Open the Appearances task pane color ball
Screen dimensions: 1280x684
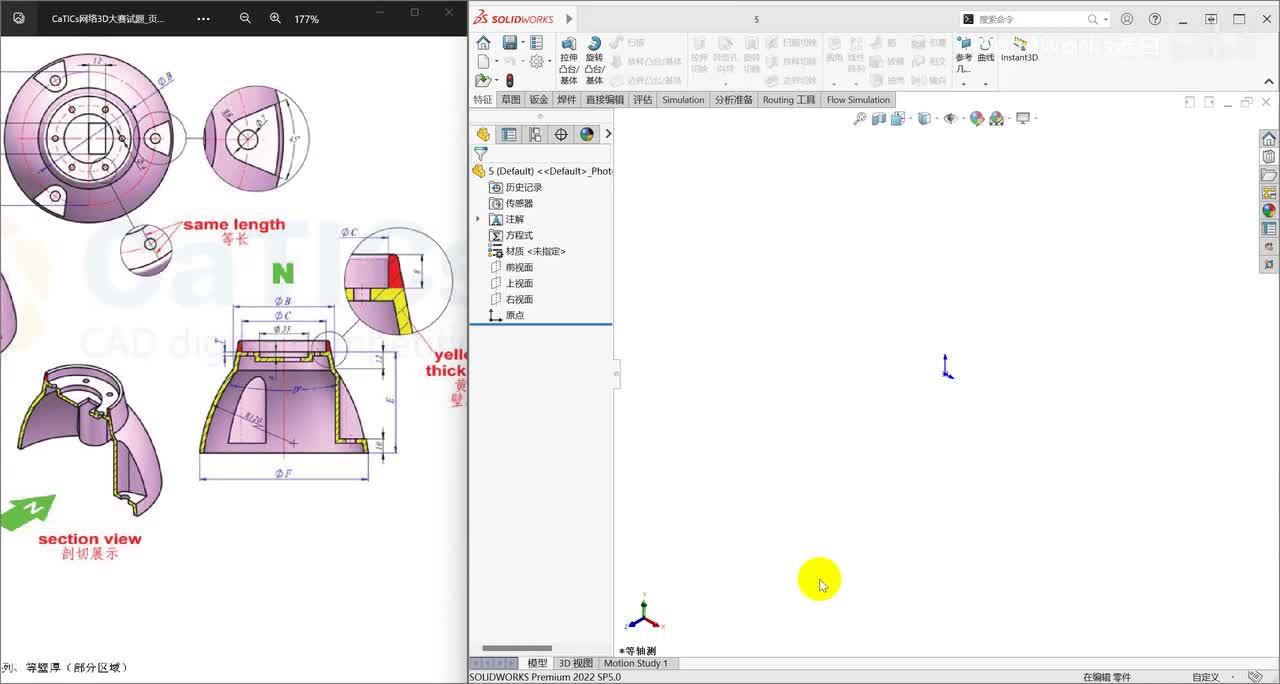click(1269, 211)
